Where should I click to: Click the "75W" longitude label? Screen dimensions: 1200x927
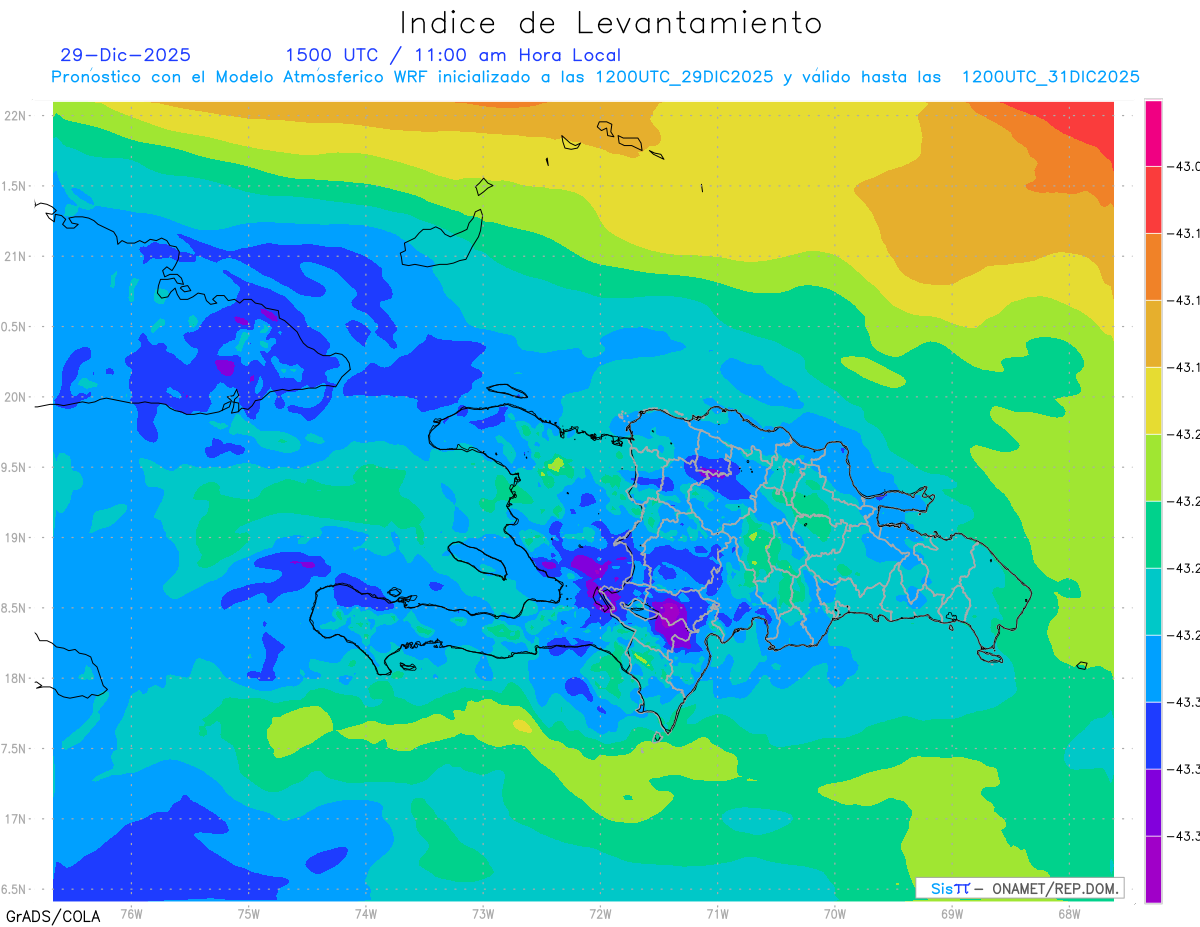(x=249, y=913)
